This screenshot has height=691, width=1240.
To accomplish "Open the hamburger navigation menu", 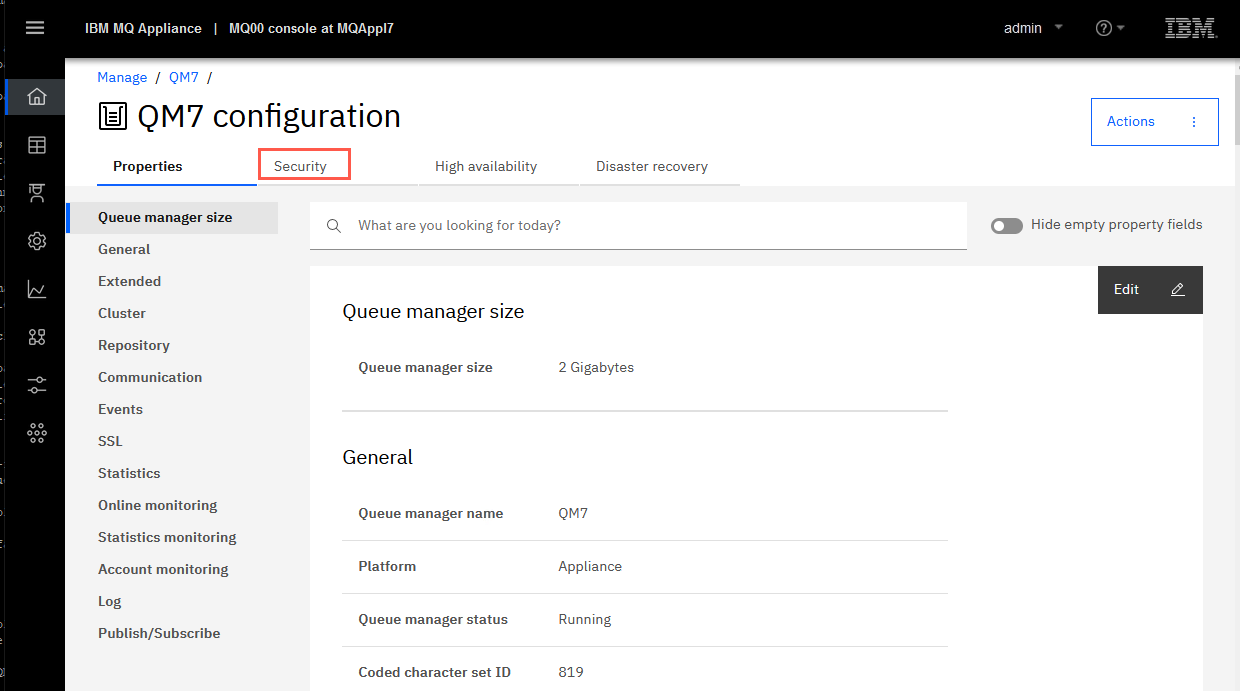I will [35, 28].
